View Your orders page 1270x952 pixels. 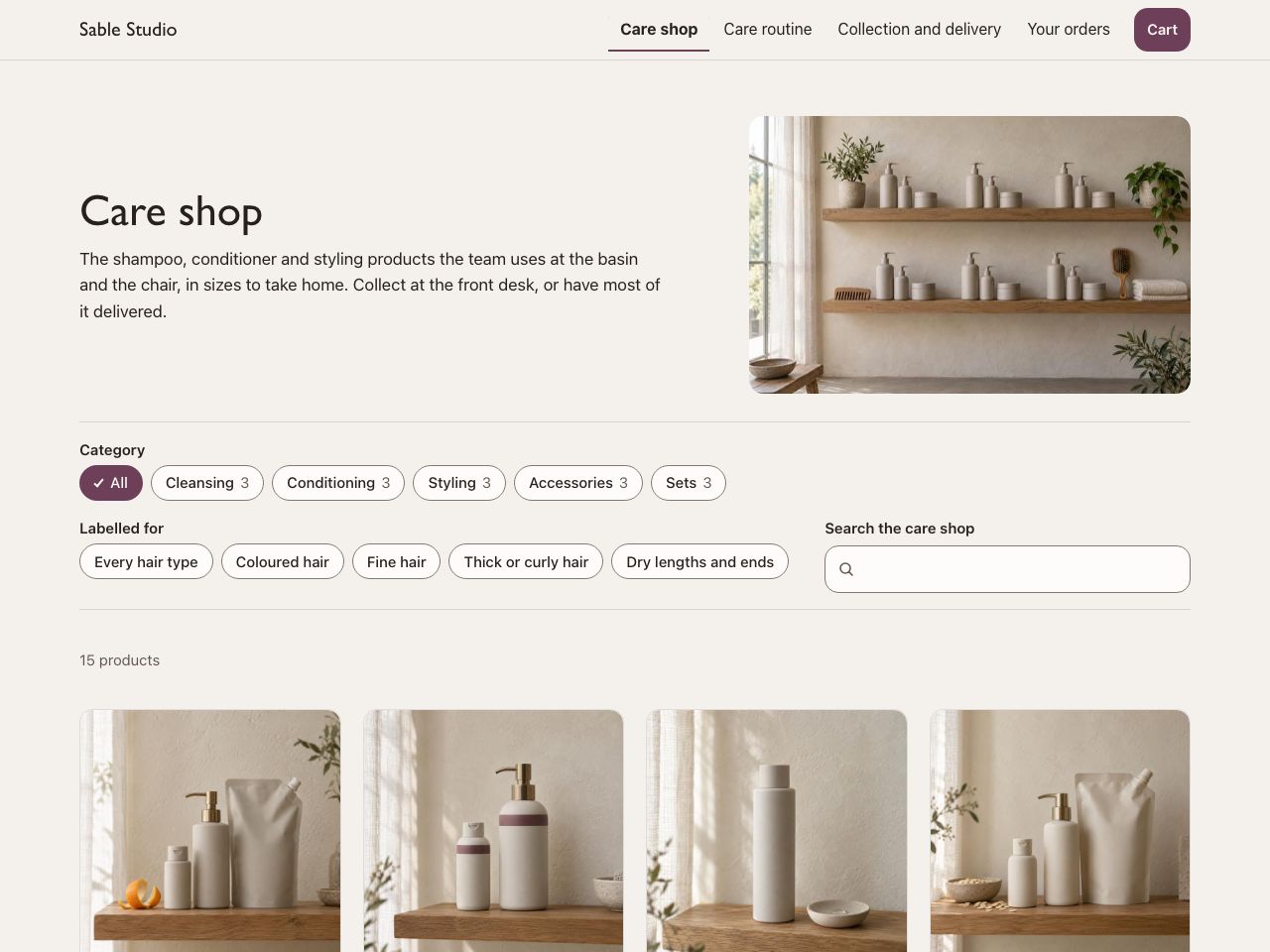coord(1069,30)
